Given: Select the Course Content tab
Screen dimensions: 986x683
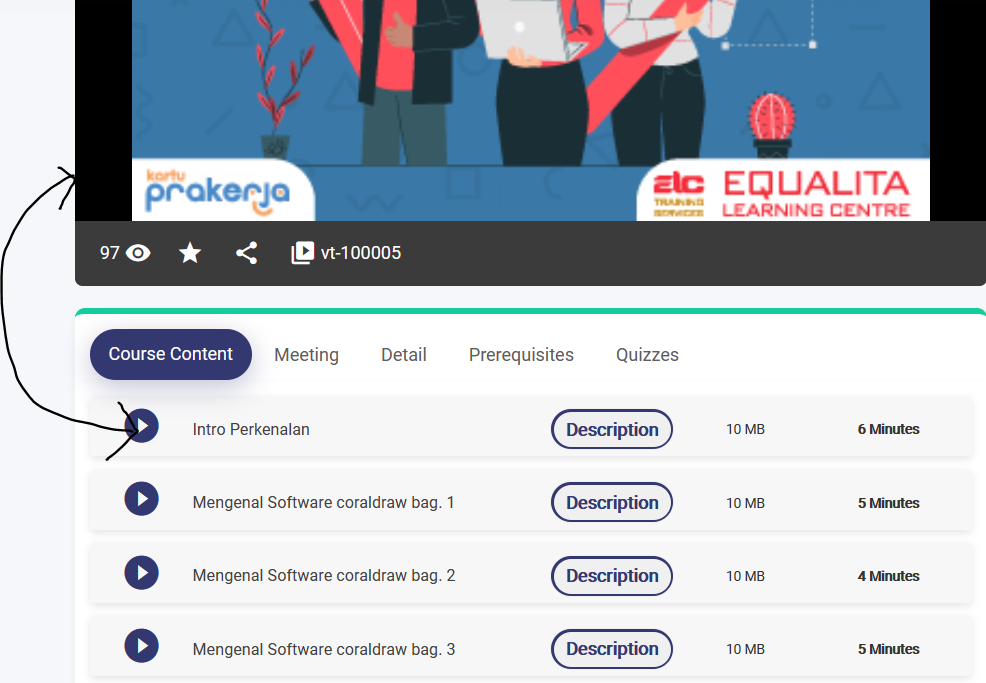Looking at the screenshot, I should click(x=171, y=354).
